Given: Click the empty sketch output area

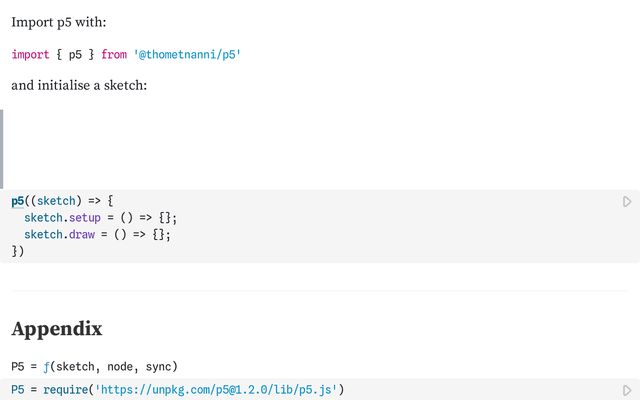Looking at the screenshot, I should click(x=320, y=148).
